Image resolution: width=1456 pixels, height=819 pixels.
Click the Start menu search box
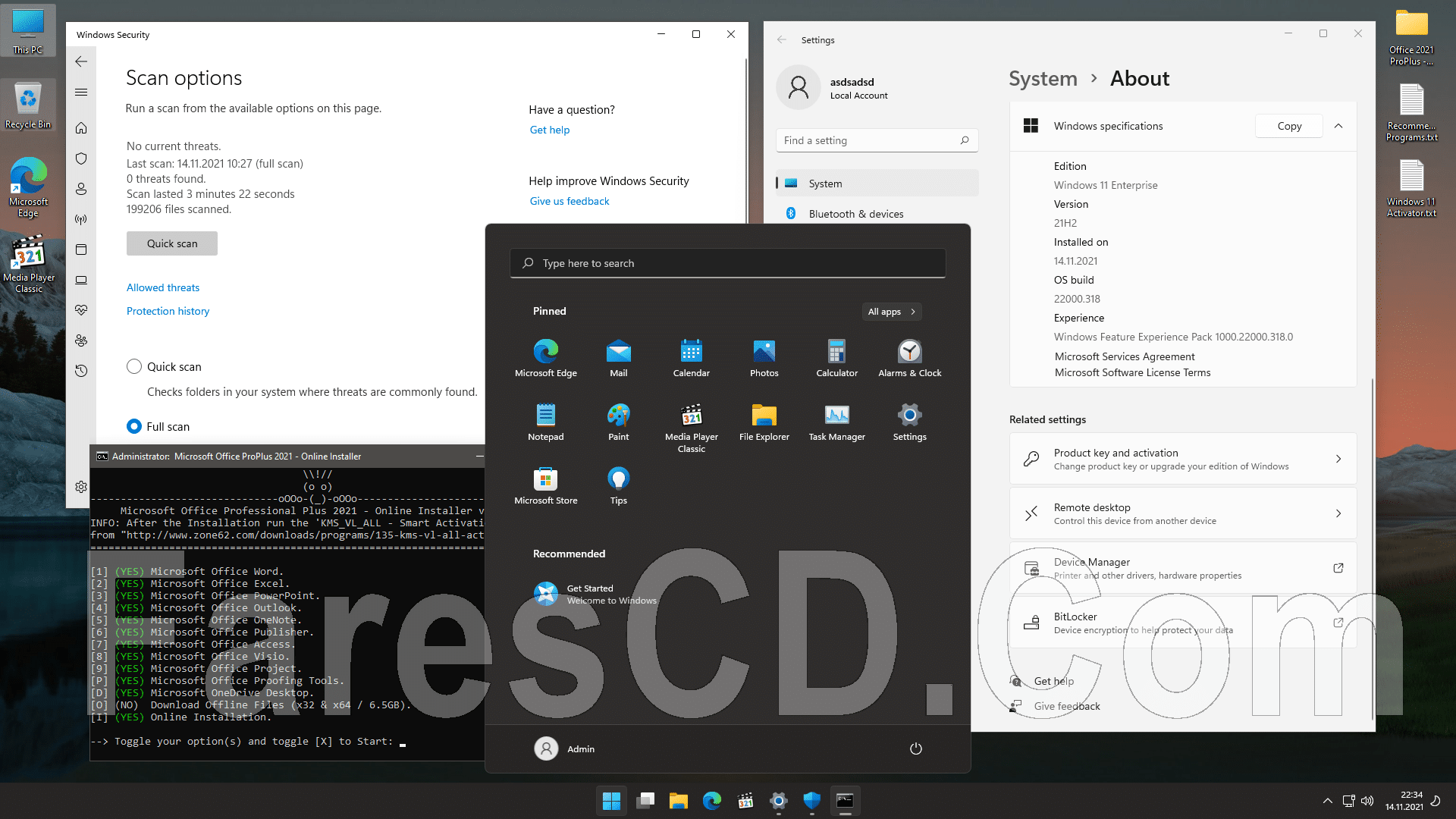click(728, 263)
